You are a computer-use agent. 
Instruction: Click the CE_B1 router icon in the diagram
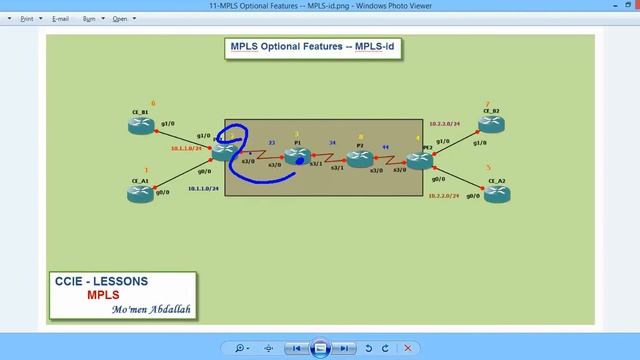[x=141, y=126]
